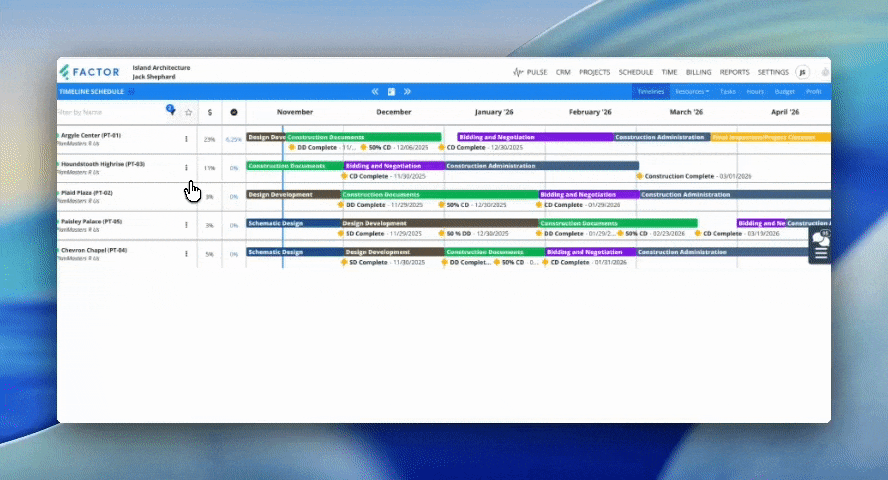Screen dimensions: 888x480
Task: Jump to today using the calendar icon
Action: [391, 91]
